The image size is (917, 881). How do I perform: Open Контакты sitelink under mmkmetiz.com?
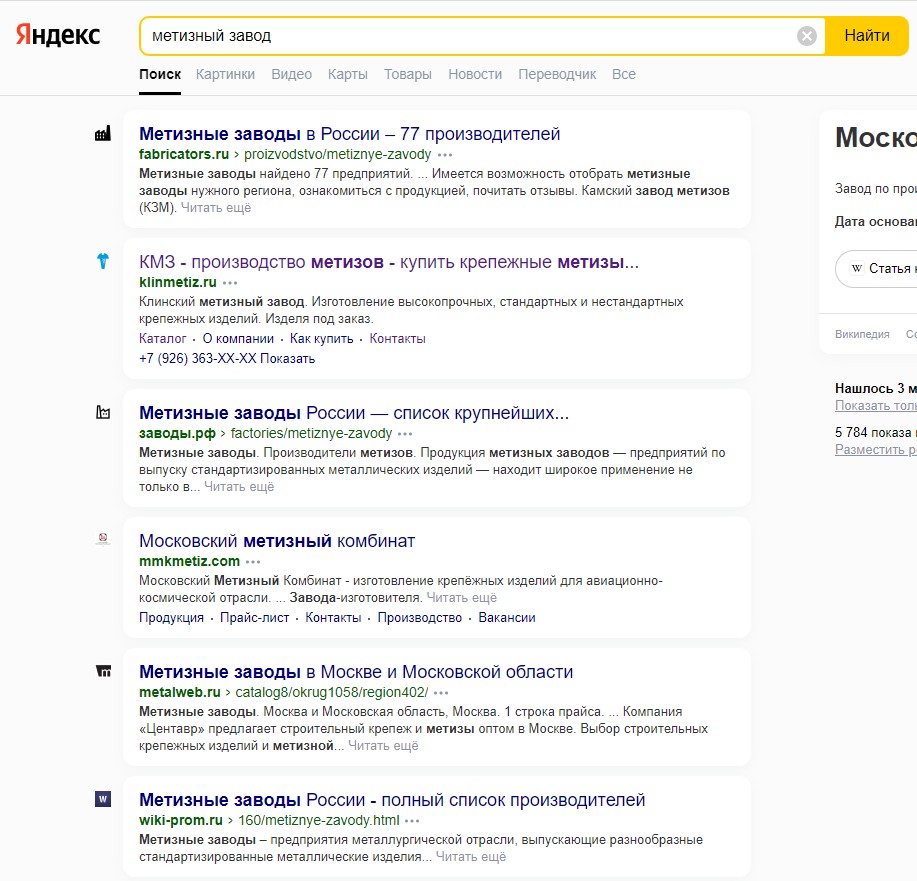[333, 618]
